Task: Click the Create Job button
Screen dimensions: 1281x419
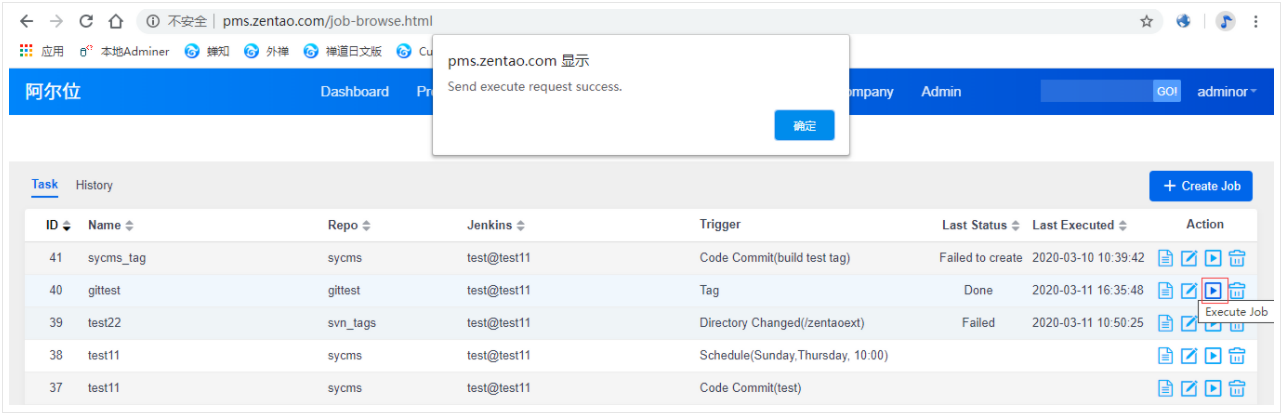Action: point(1200,186)
